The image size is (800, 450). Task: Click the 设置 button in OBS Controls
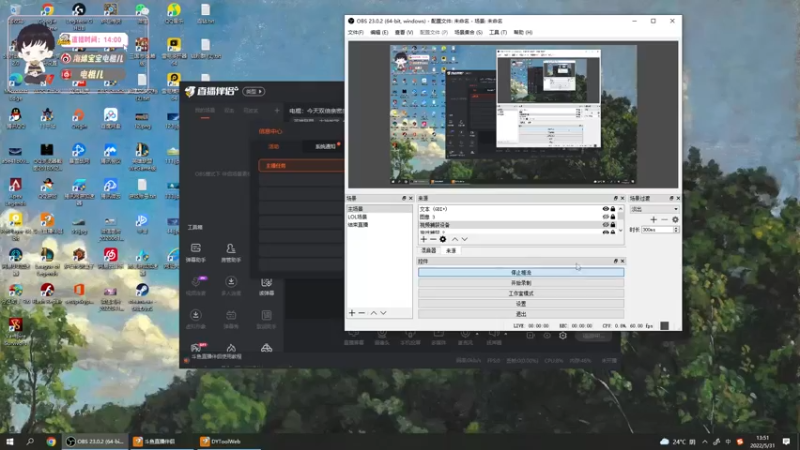click(521, 304)
